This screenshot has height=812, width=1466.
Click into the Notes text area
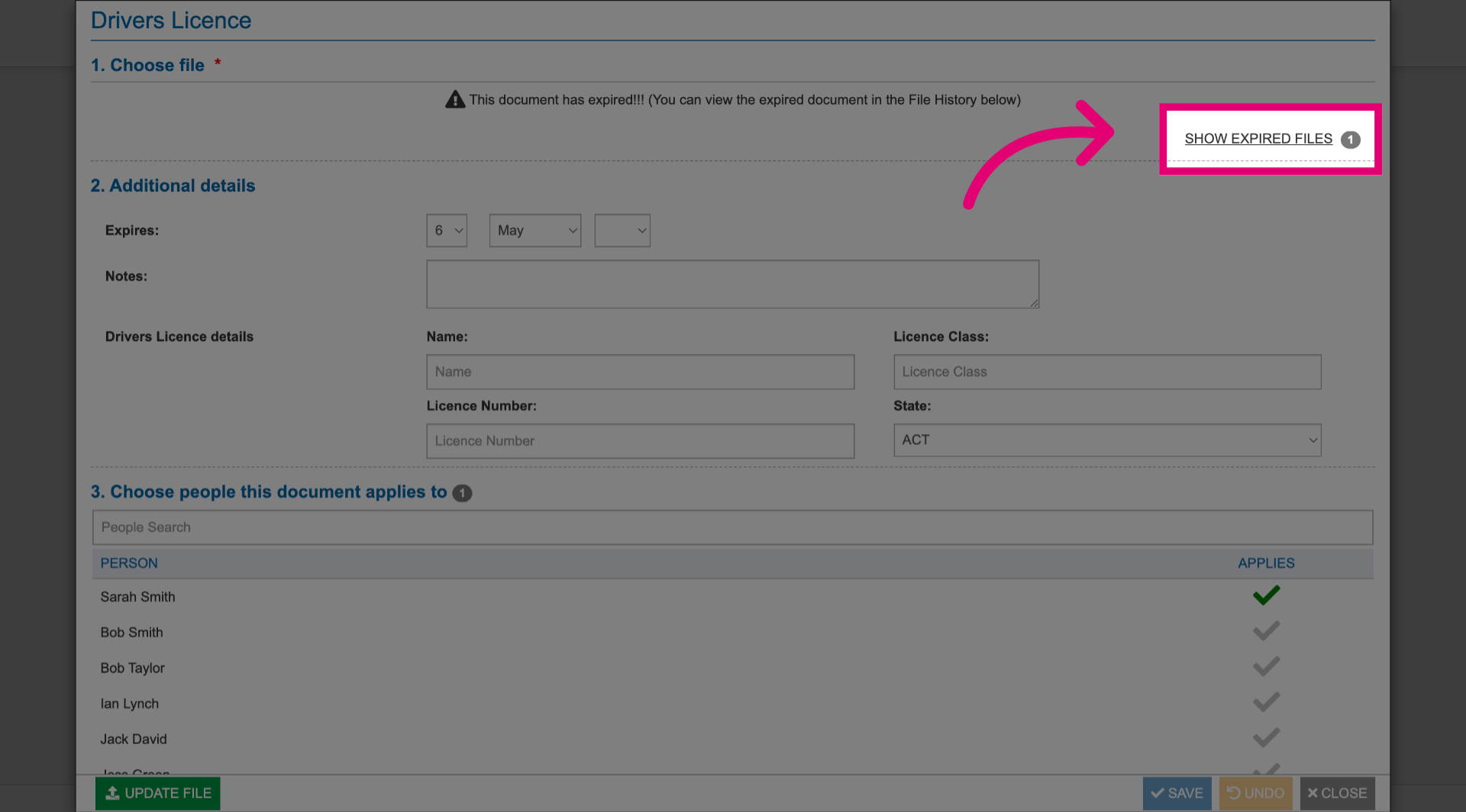pyautogui.click(x=732, y=284)
